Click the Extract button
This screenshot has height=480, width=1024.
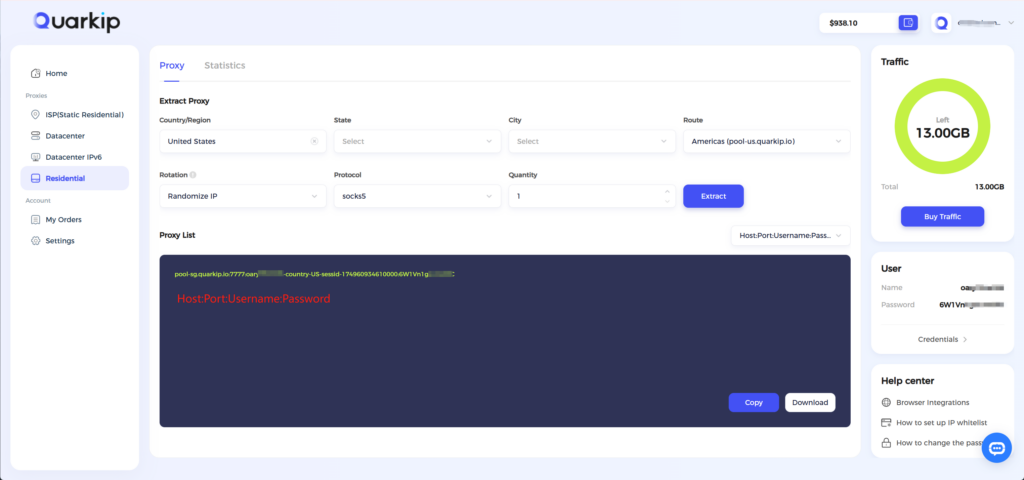coord(713,196)
